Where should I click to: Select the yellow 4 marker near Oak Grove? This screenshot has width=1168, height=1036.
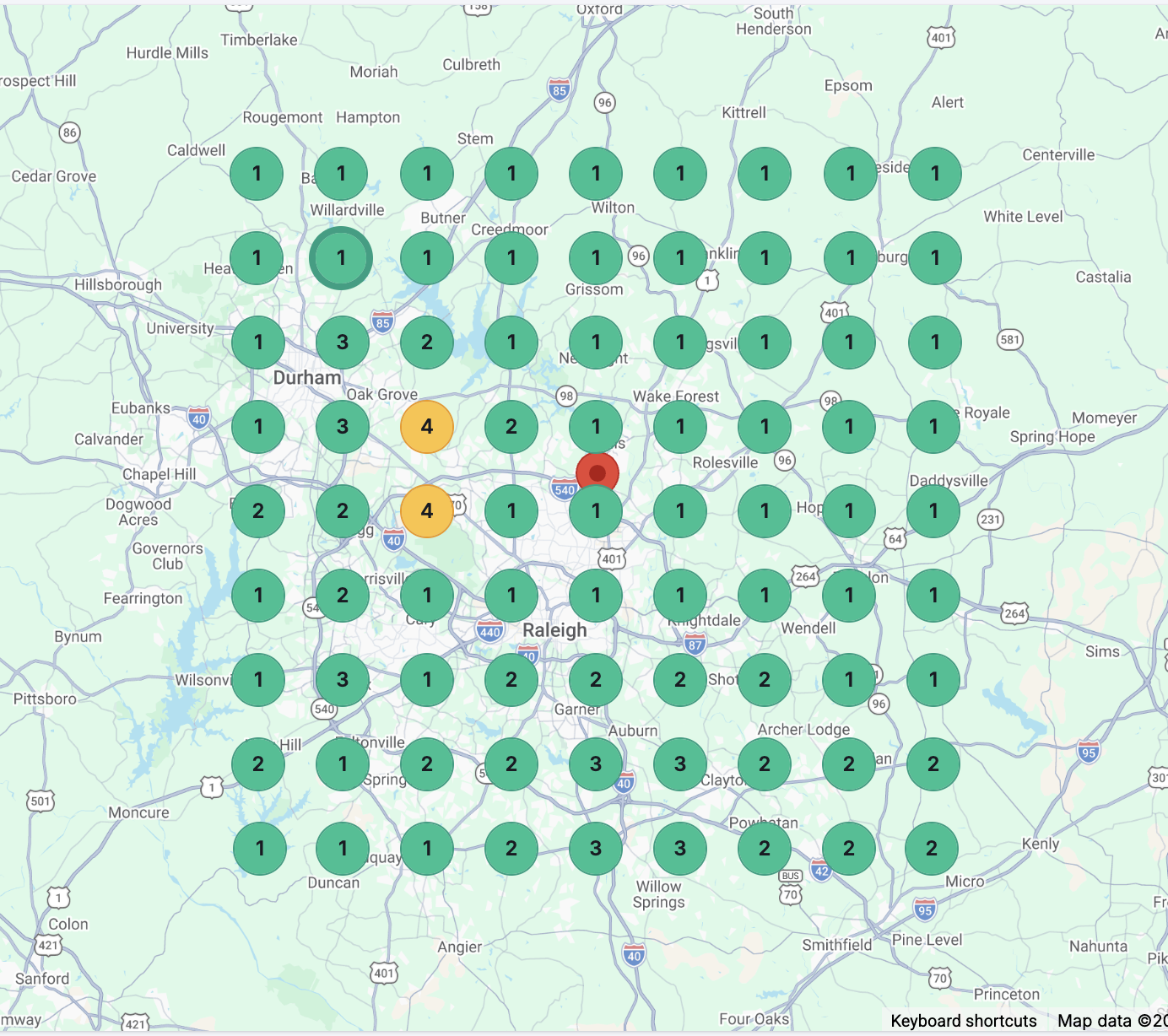pos(427,427)
